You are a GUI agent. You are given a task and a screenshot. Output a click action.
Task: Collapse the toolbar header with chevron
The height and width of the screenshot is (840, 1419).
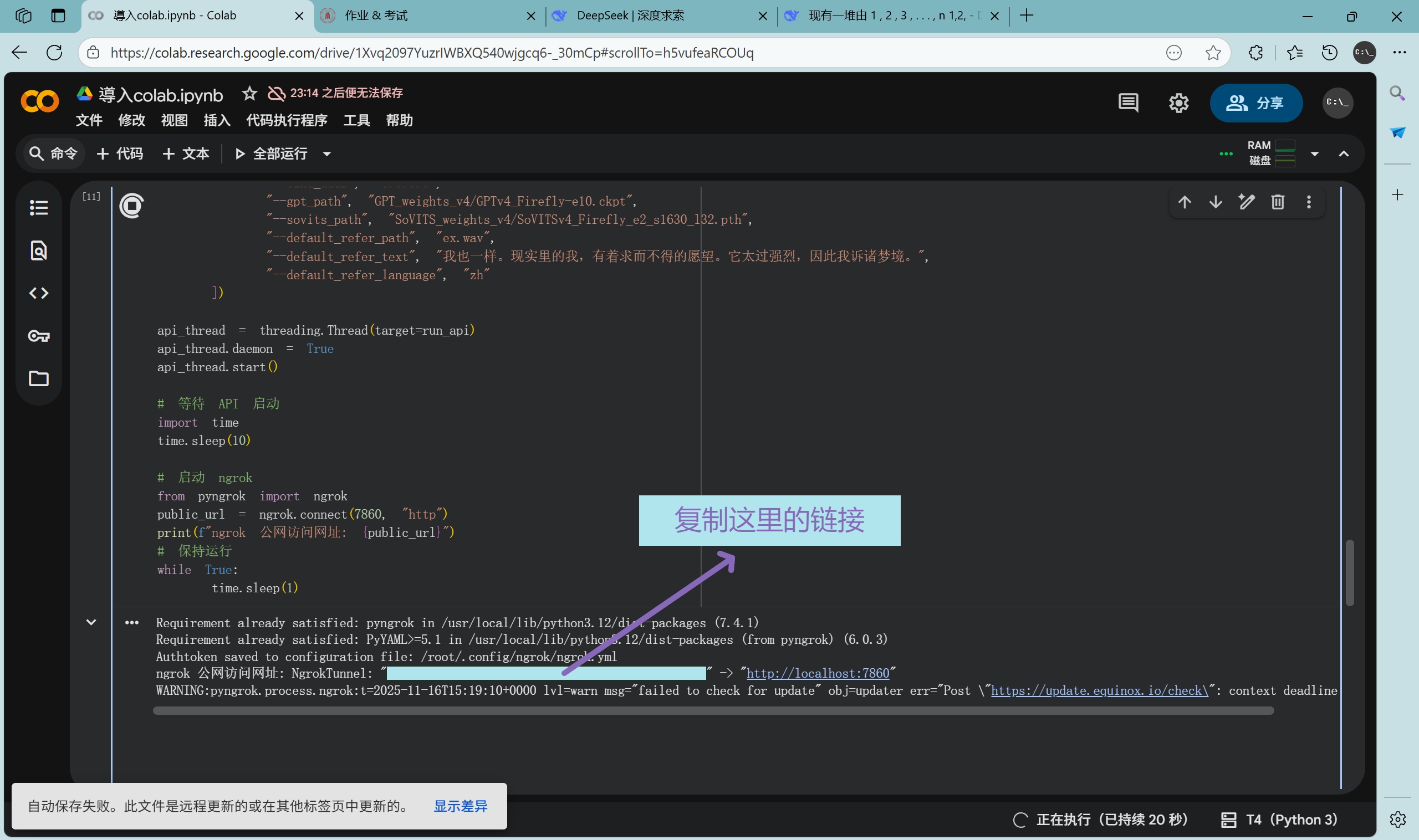[x=1343, y=154]
